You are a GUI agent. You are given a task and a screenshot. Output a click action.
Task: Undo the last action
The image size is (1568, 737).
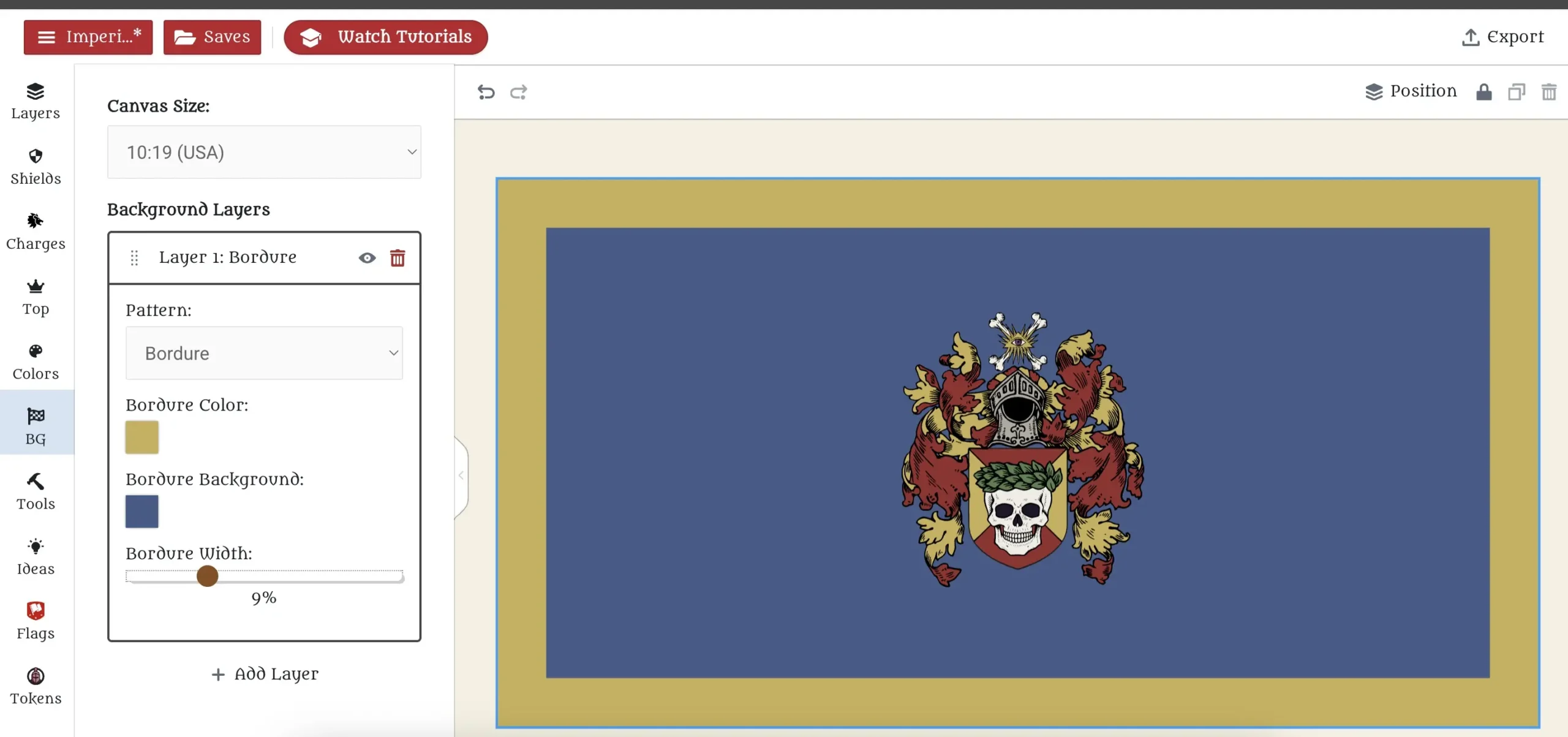(x=486, y=92)
